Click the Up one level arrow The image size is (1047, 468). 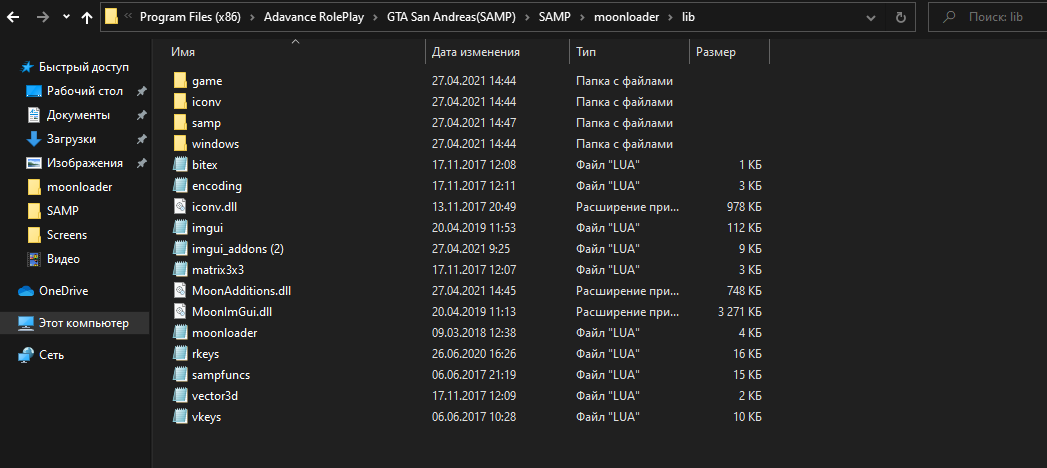point(87,17)
